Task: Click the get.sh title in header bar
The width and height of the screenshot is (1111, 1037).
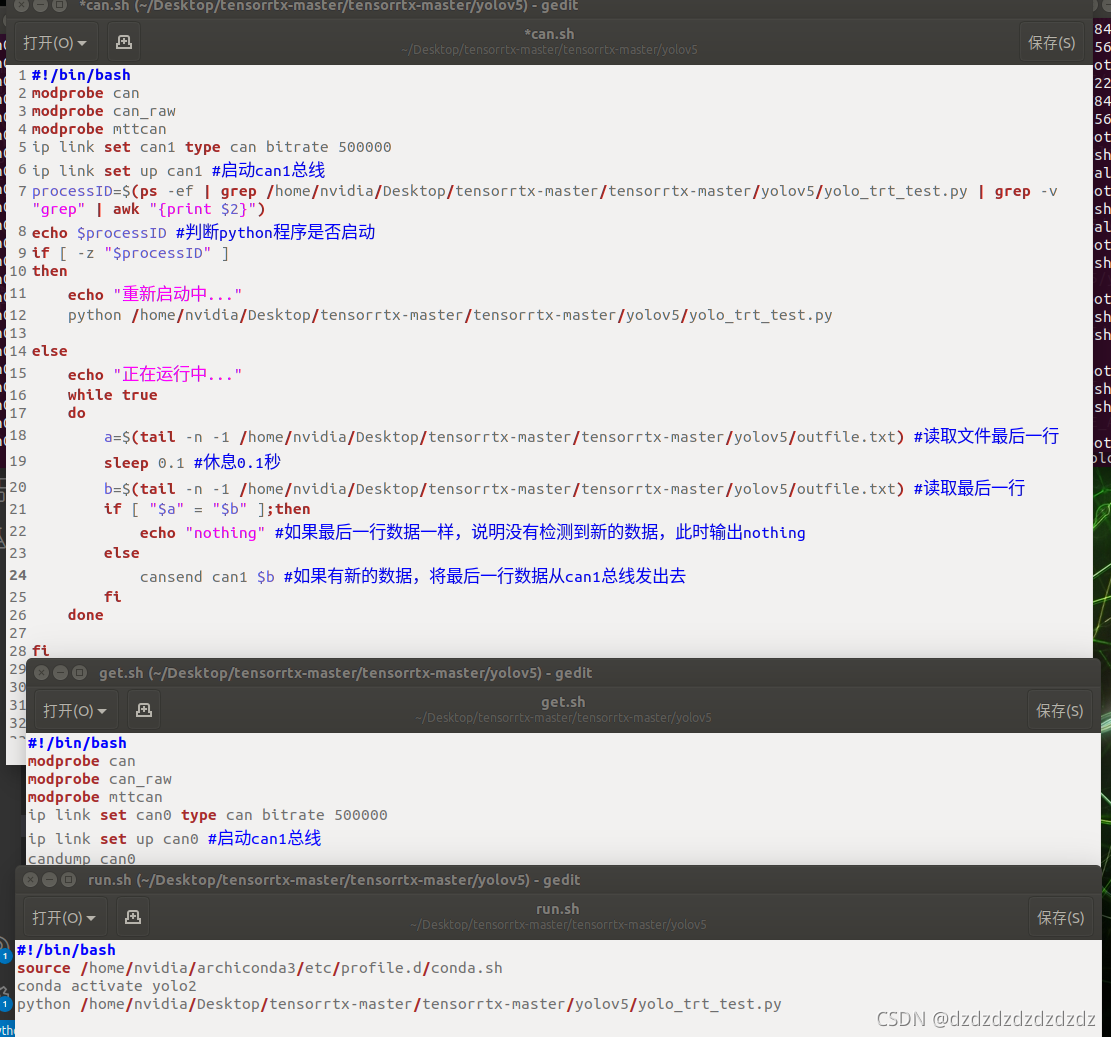Action: [x=563, y=701]
